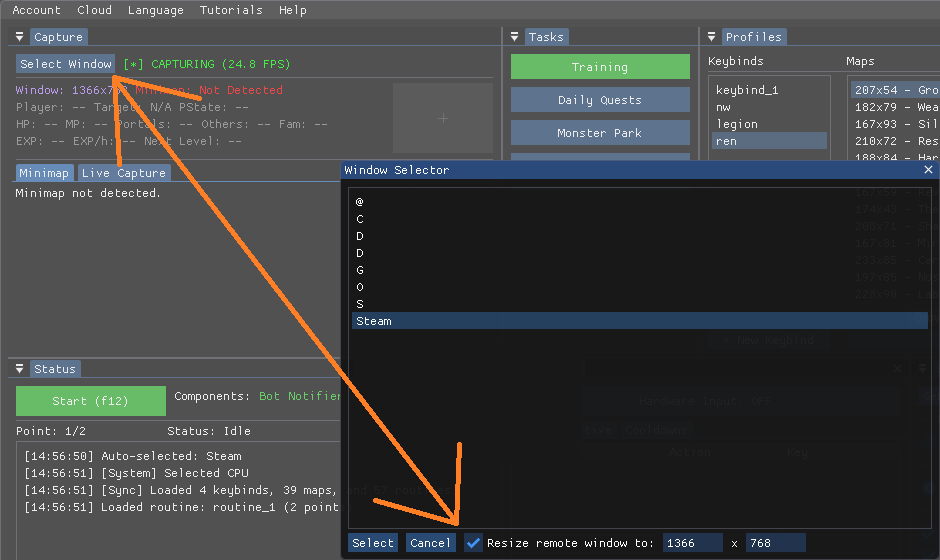Screen dimensions: 940x560
Task: Click the Bot Notifier component text
Action: click(x=299, y=396)
